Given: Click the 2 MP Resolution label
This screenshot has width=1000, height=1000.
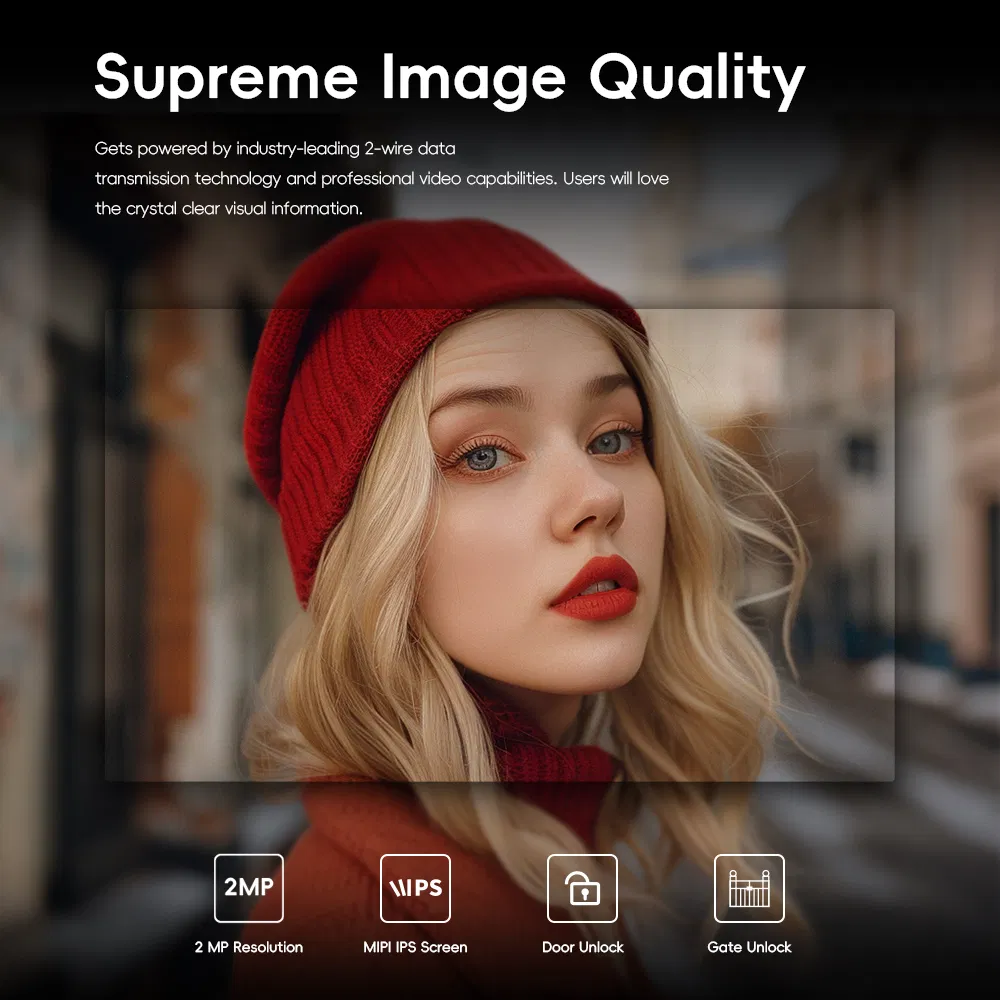Looking at the screenshot, I should [250, 946].
